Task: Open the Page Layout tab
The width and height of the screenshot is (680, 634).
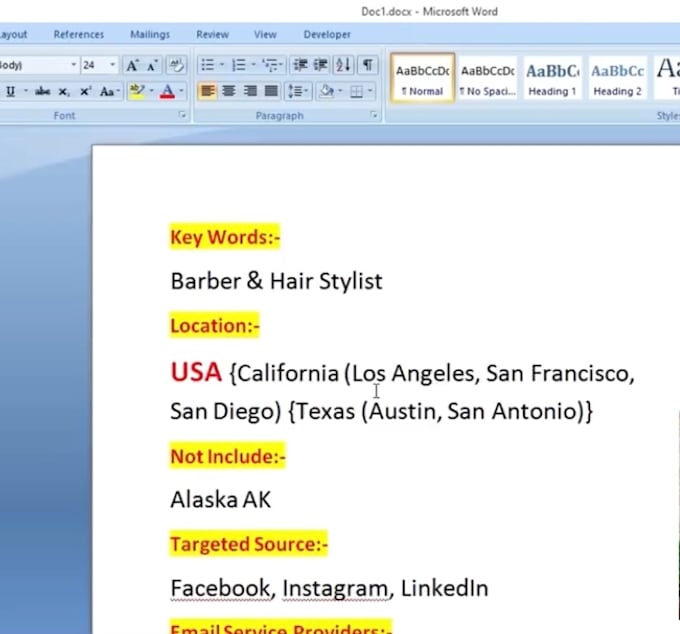Action: [x=13, y=34]
